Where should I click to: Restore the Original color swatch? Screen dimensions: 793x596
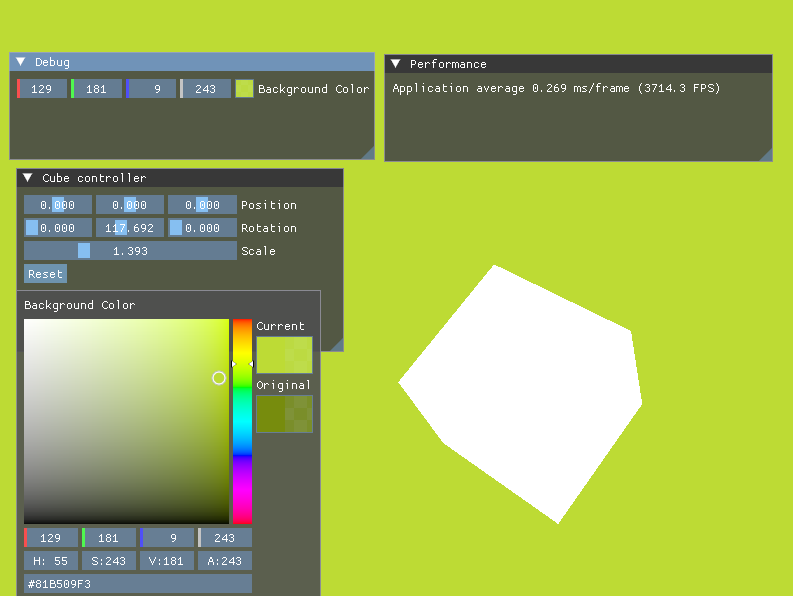284,414
